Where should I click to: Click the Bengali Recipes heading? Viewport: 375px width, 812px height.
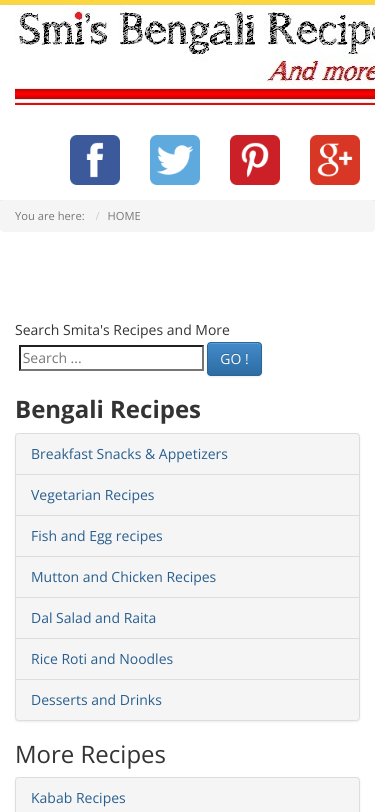tap(108, 410)
